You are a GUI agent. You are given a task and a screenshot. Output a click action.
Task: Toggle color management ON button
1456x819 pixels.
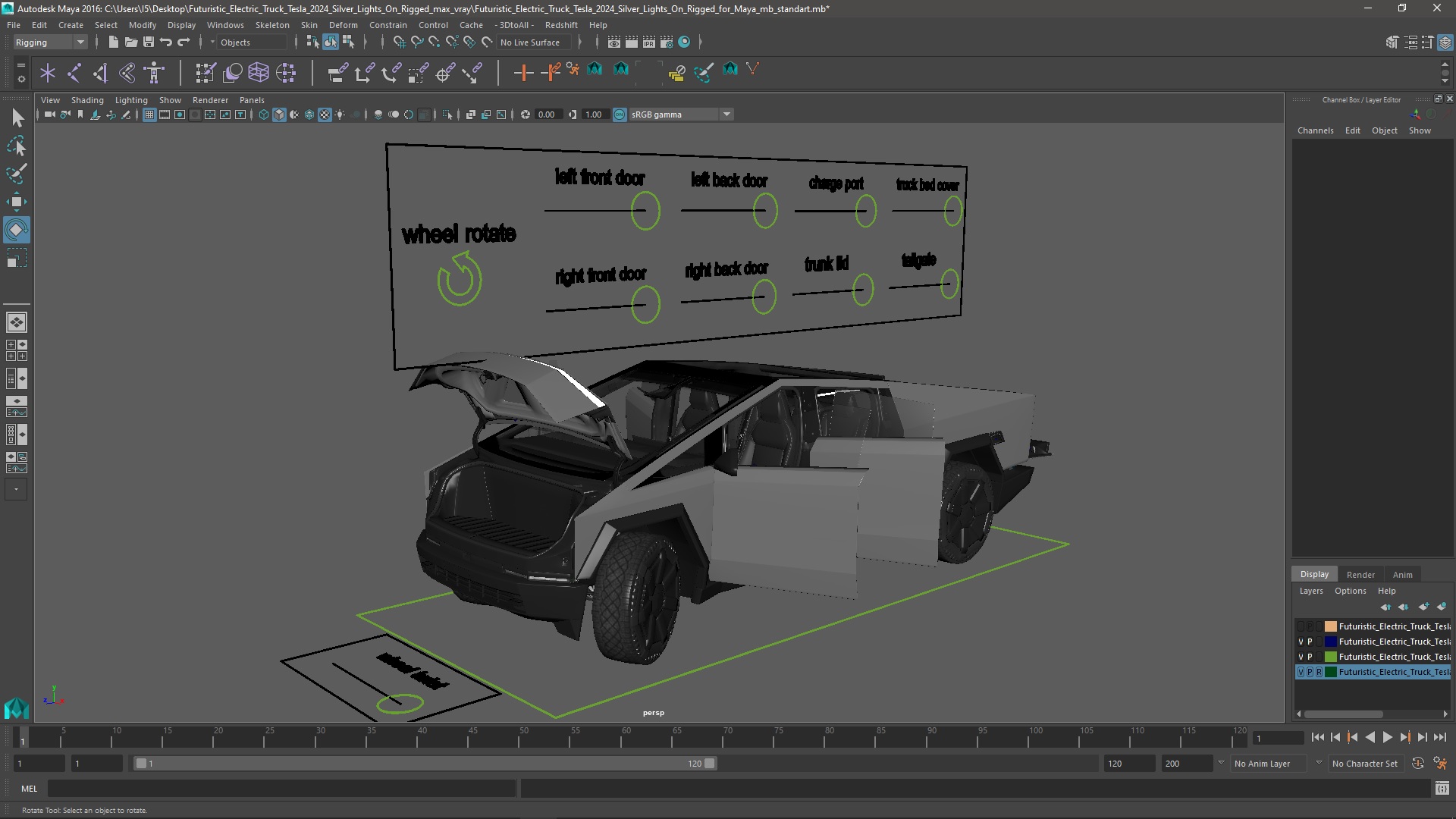(620, 115)
